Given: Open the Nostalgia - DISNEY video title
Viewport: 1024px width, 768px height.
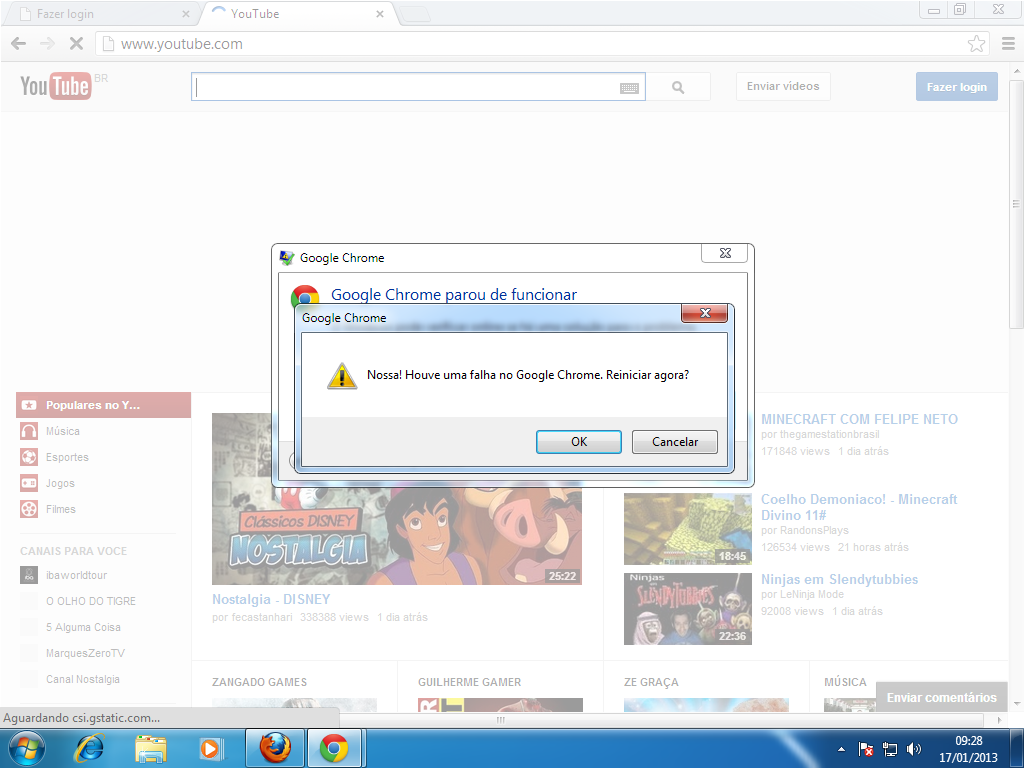Looking at the screenshot, I should tap(271, 599).
